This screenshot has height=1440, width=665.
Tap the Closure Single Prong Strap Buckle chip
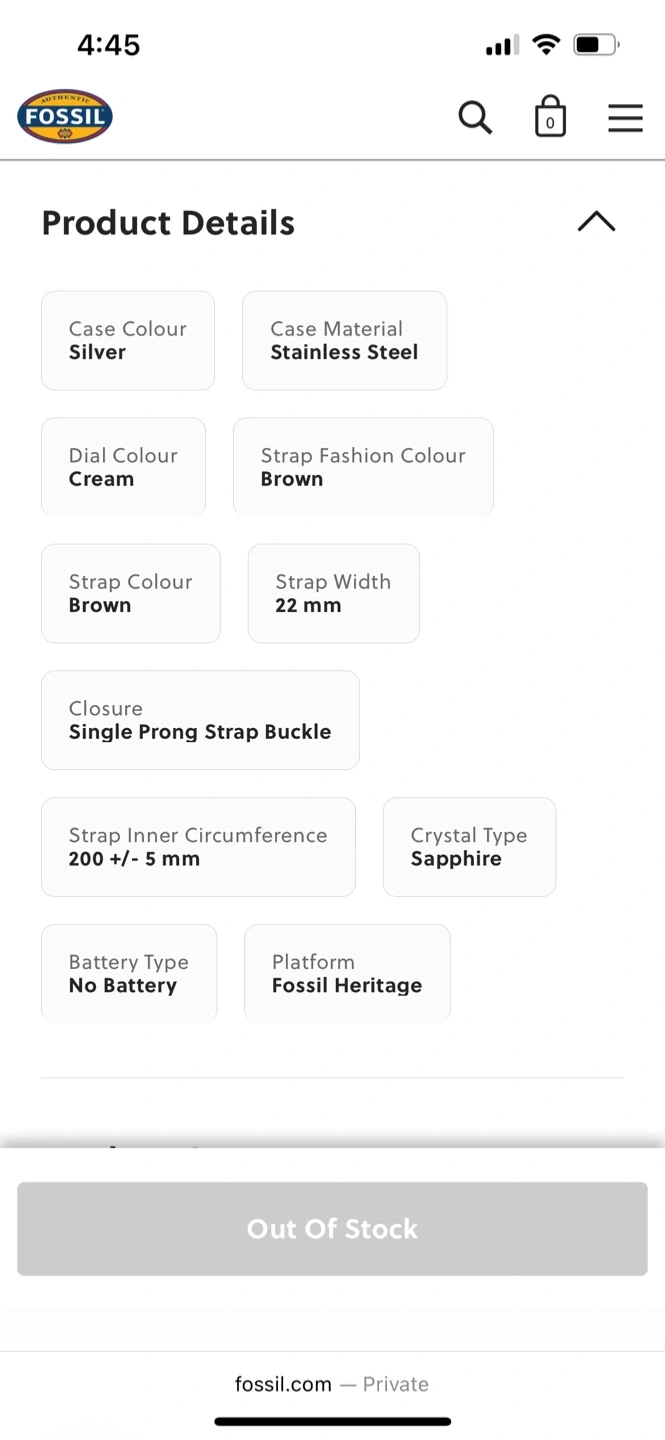200,720
